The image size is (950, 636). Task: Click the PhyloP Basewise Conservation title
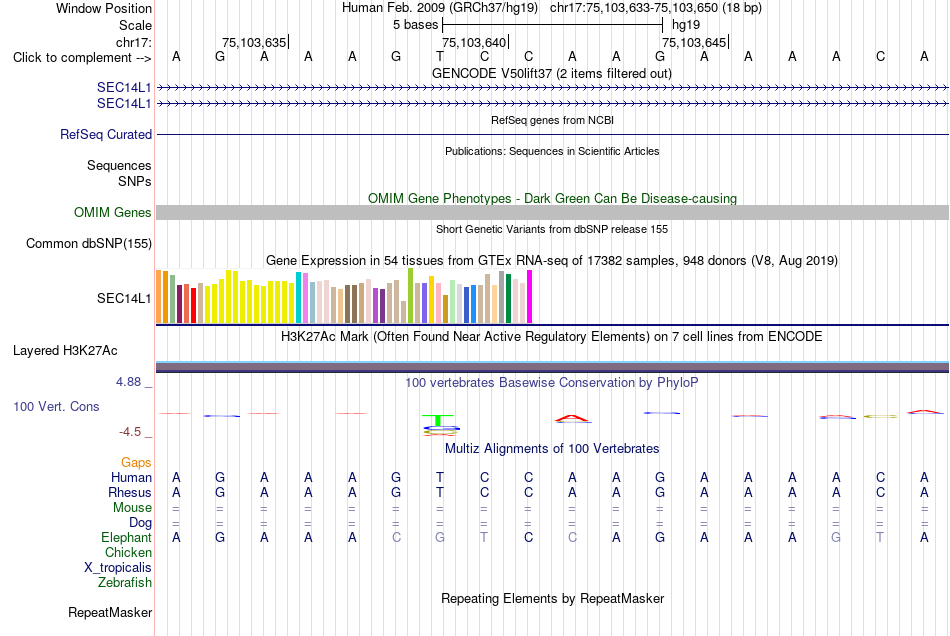tap(552, 383)
